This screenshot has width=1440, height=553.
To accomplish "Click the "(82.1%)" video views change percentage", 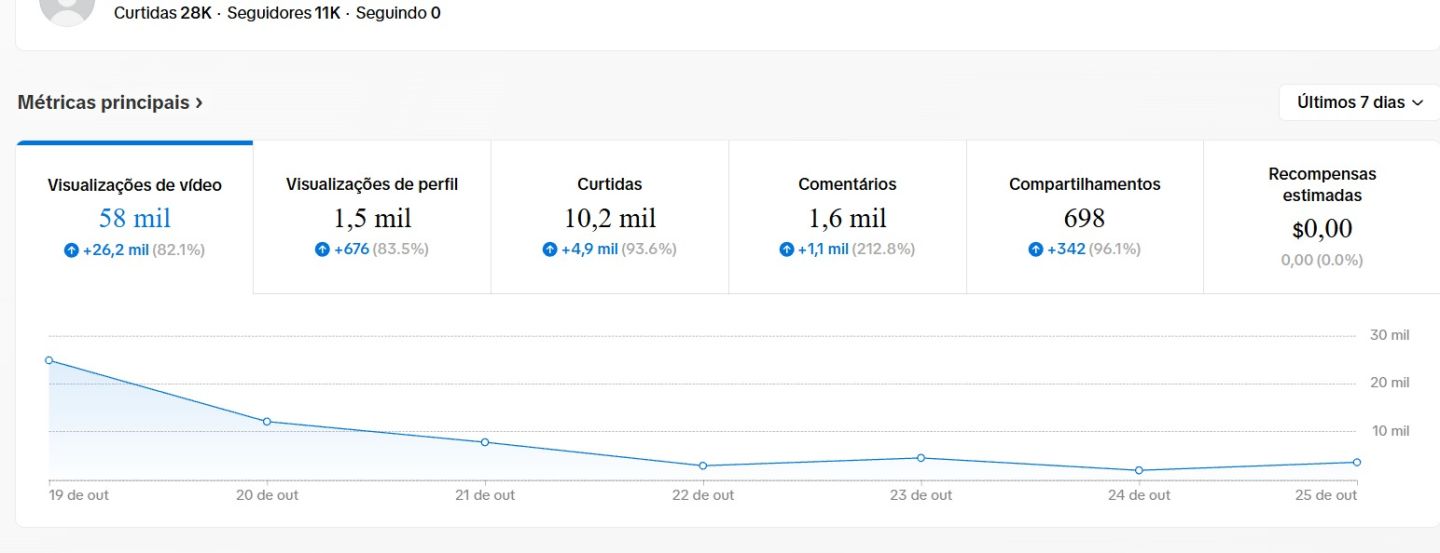I will 178,250.
